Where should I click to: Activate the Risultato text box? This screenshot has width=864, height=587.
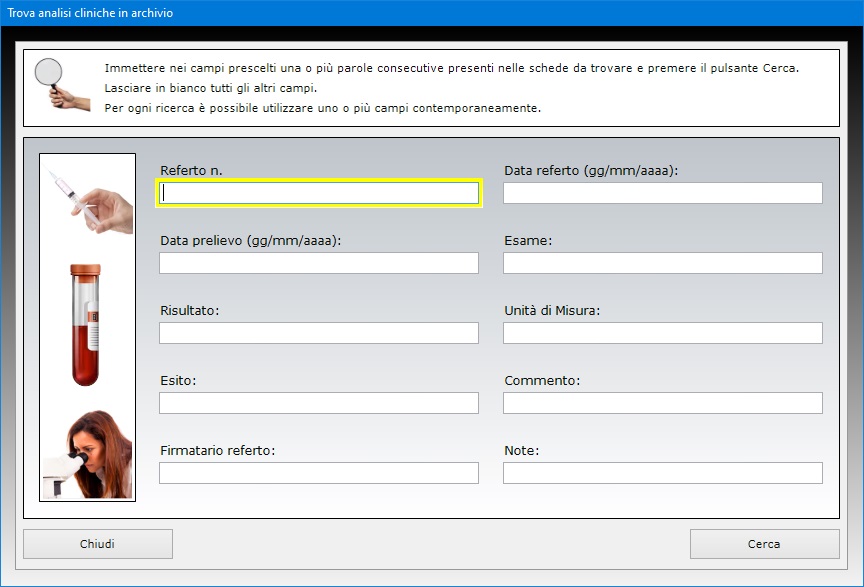tap(319, 333)
